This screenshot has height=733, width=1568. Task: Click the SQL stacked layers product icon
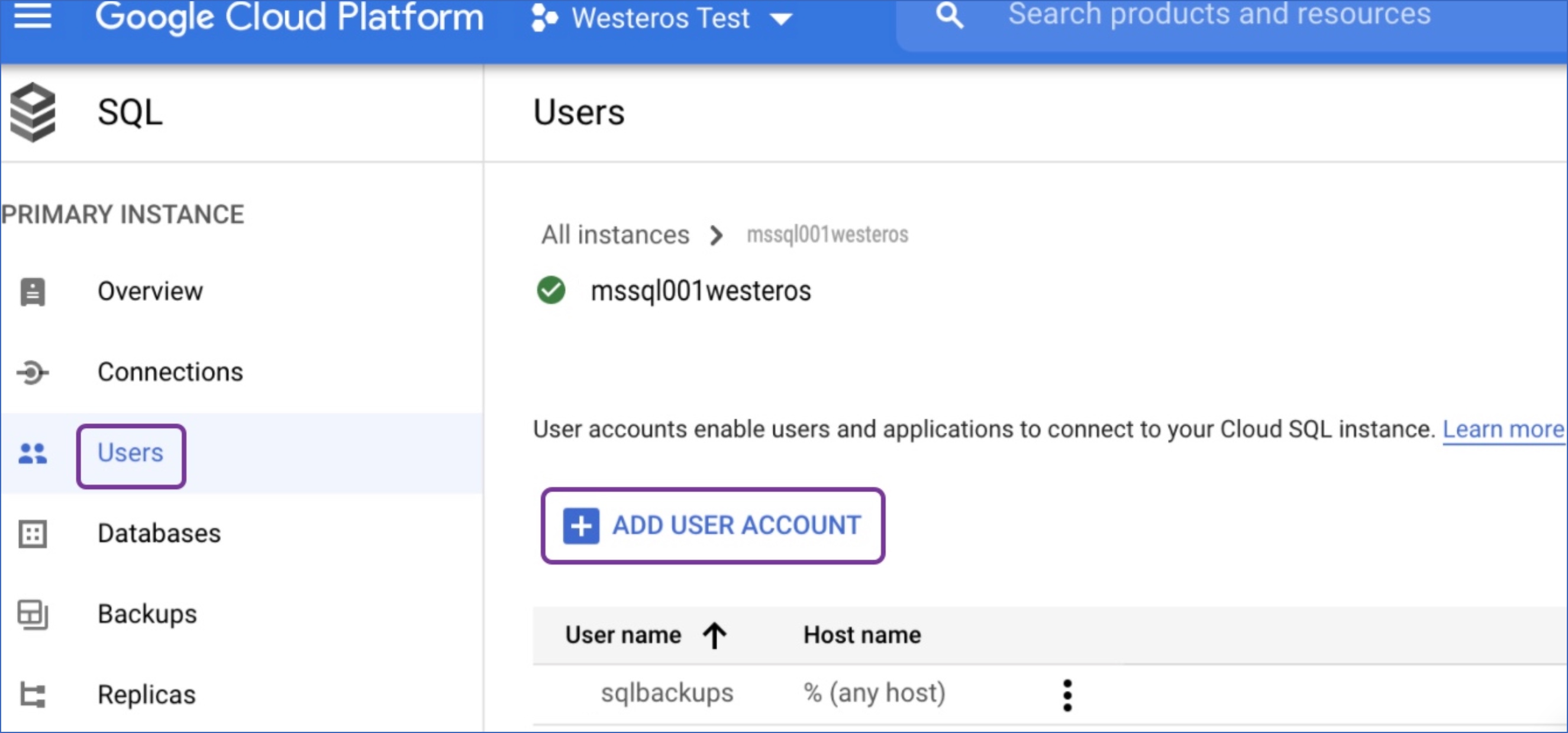pyautogui.click(x=33, y=112)
